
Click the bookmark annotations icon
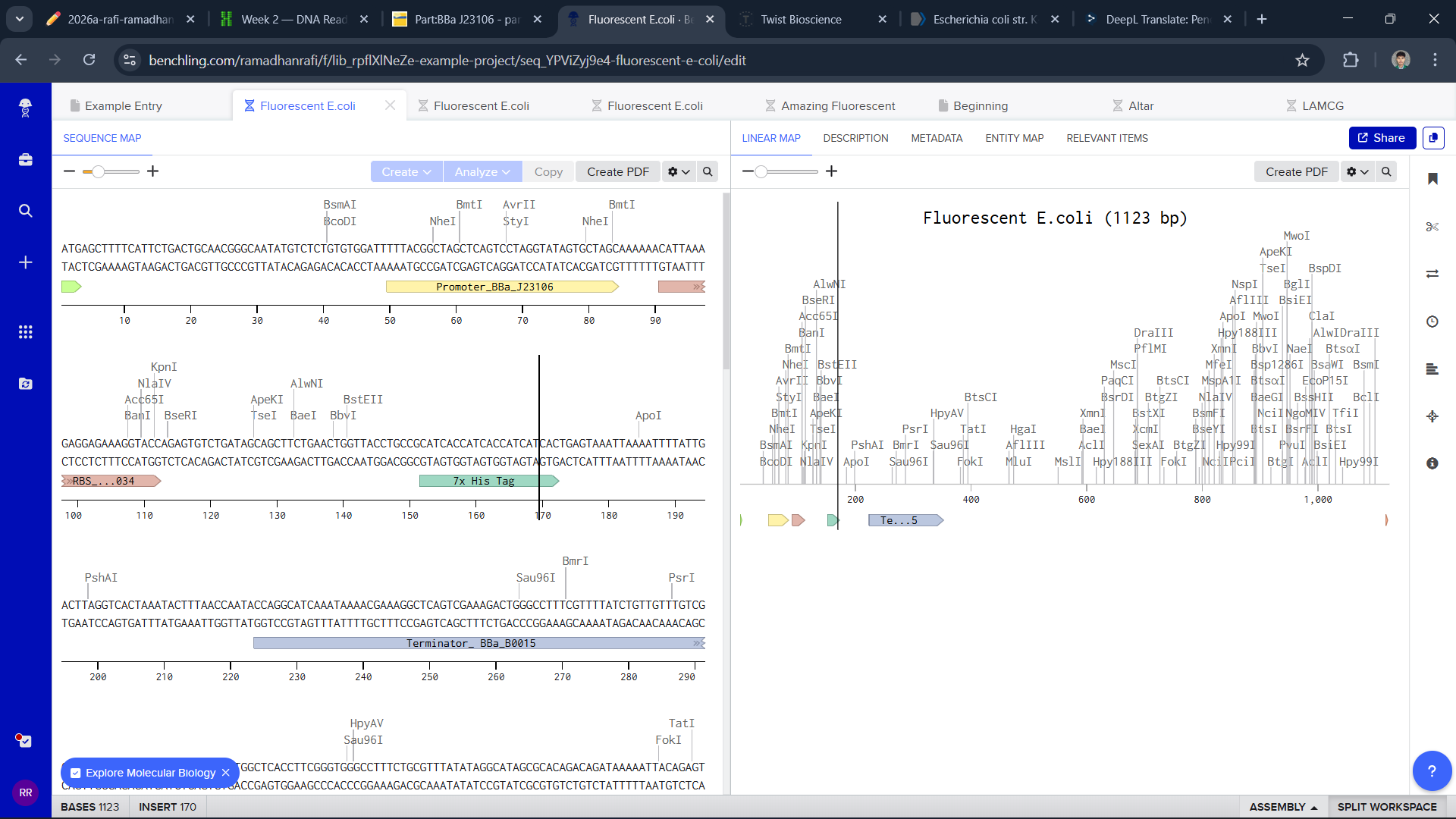coord(1432,179)
